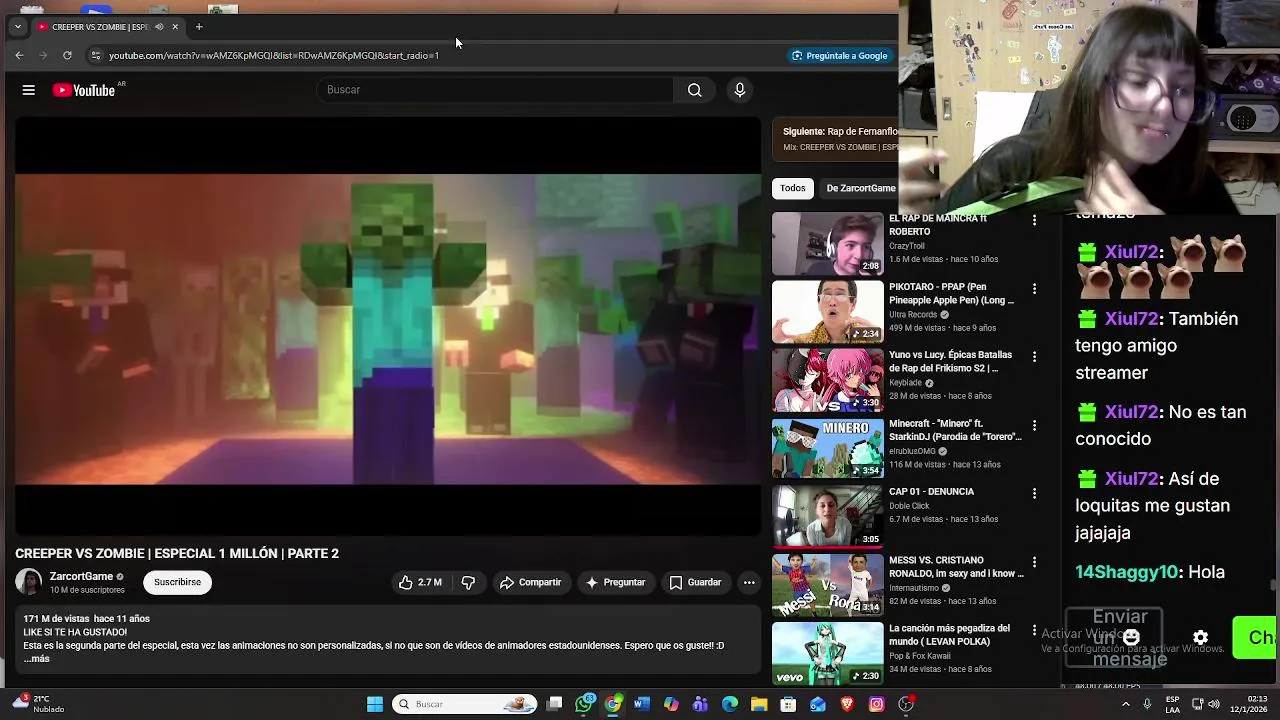Open Yuno vs Lucy video thumbnail
The image size is (1280, 720).
[x=828, y=379]
